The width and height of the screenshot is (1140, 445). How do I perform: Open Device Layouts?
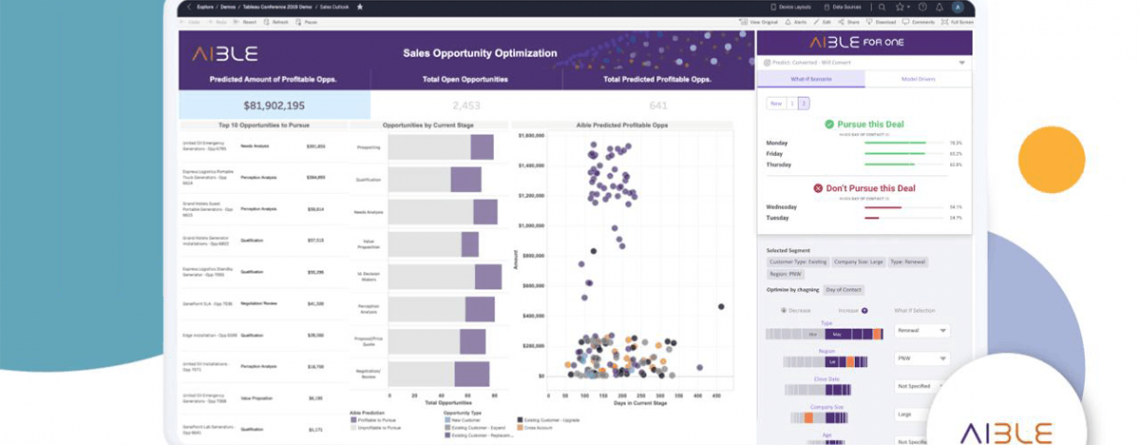[x=793, y=7]
